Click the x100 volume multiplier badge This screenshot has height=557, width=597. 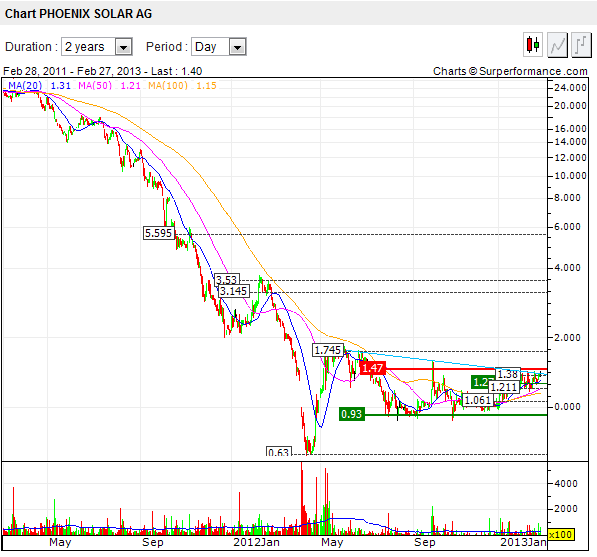click(561, 535)
